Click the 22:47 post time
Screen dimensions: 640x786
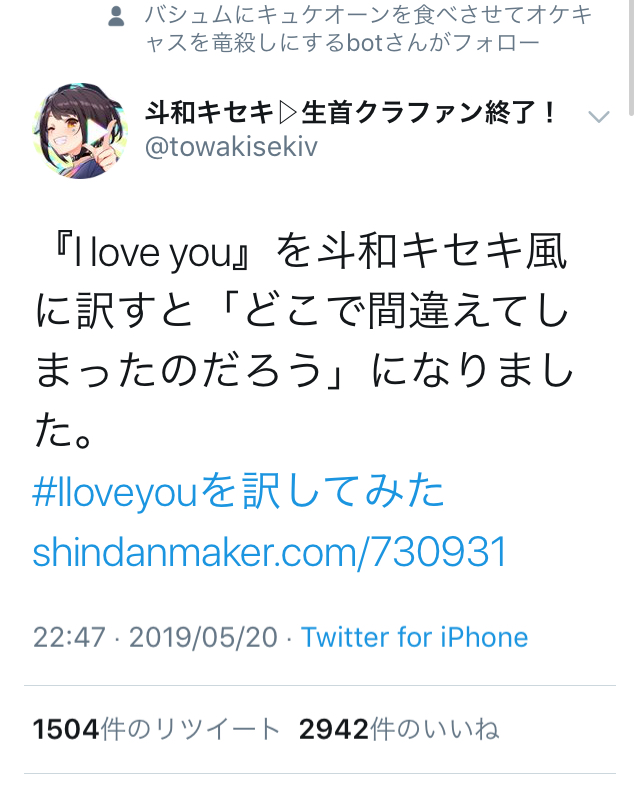click(x=69, y=637)
